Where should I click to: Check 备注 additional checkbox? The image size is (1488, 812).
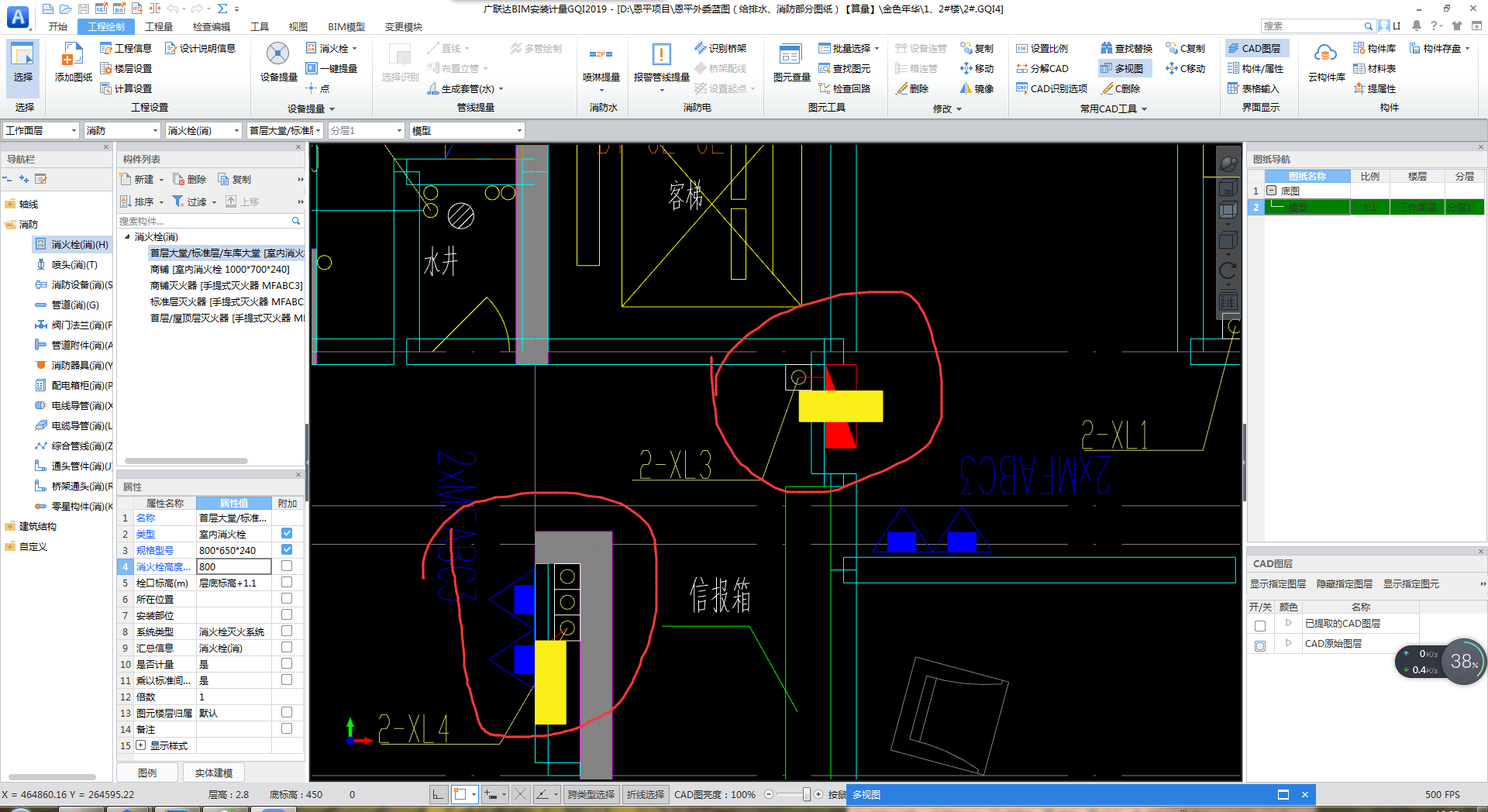point(287,729)
